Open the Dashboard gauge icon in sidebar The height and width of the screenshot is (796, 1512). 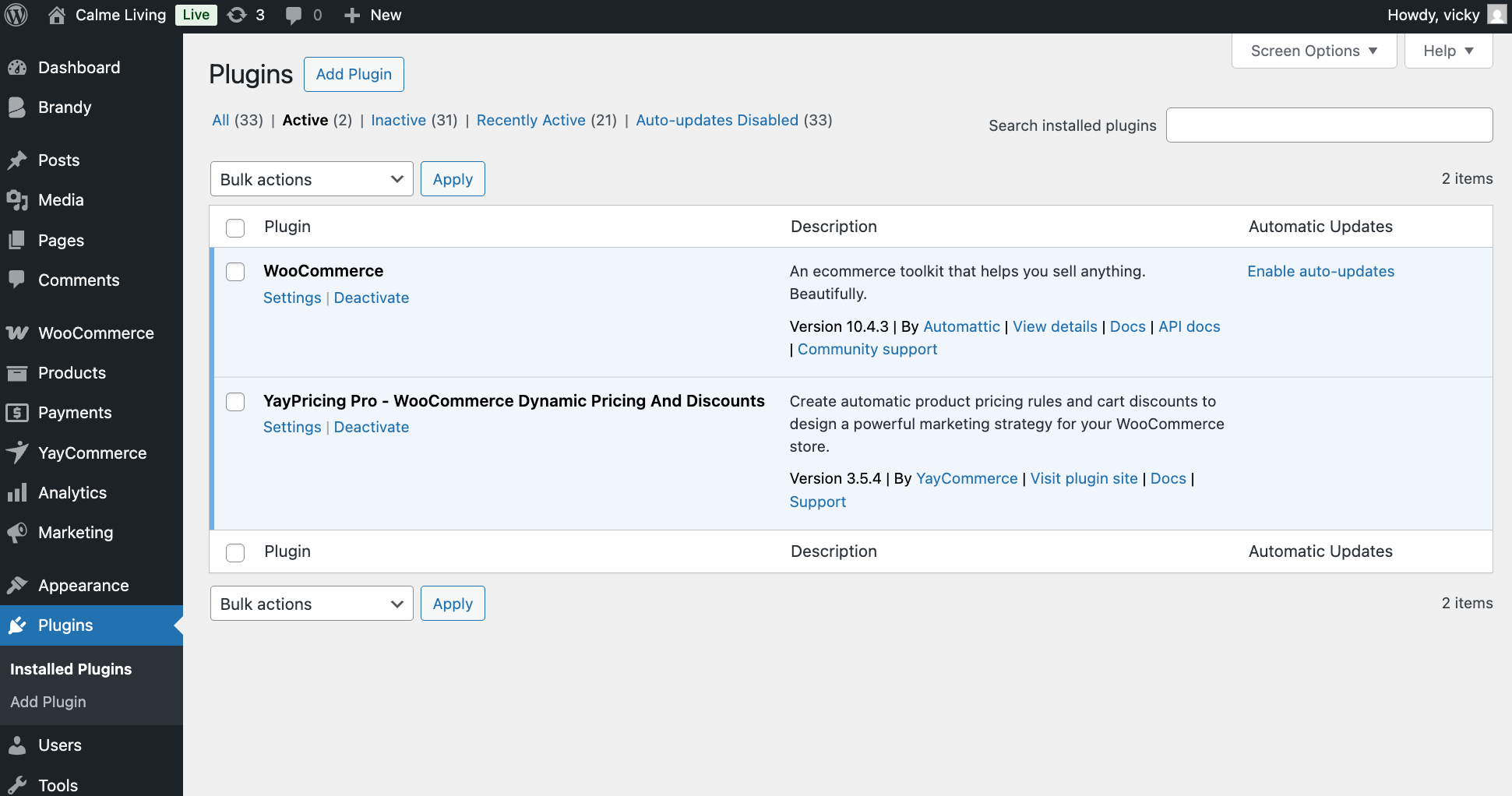click(x=17, y=68)
